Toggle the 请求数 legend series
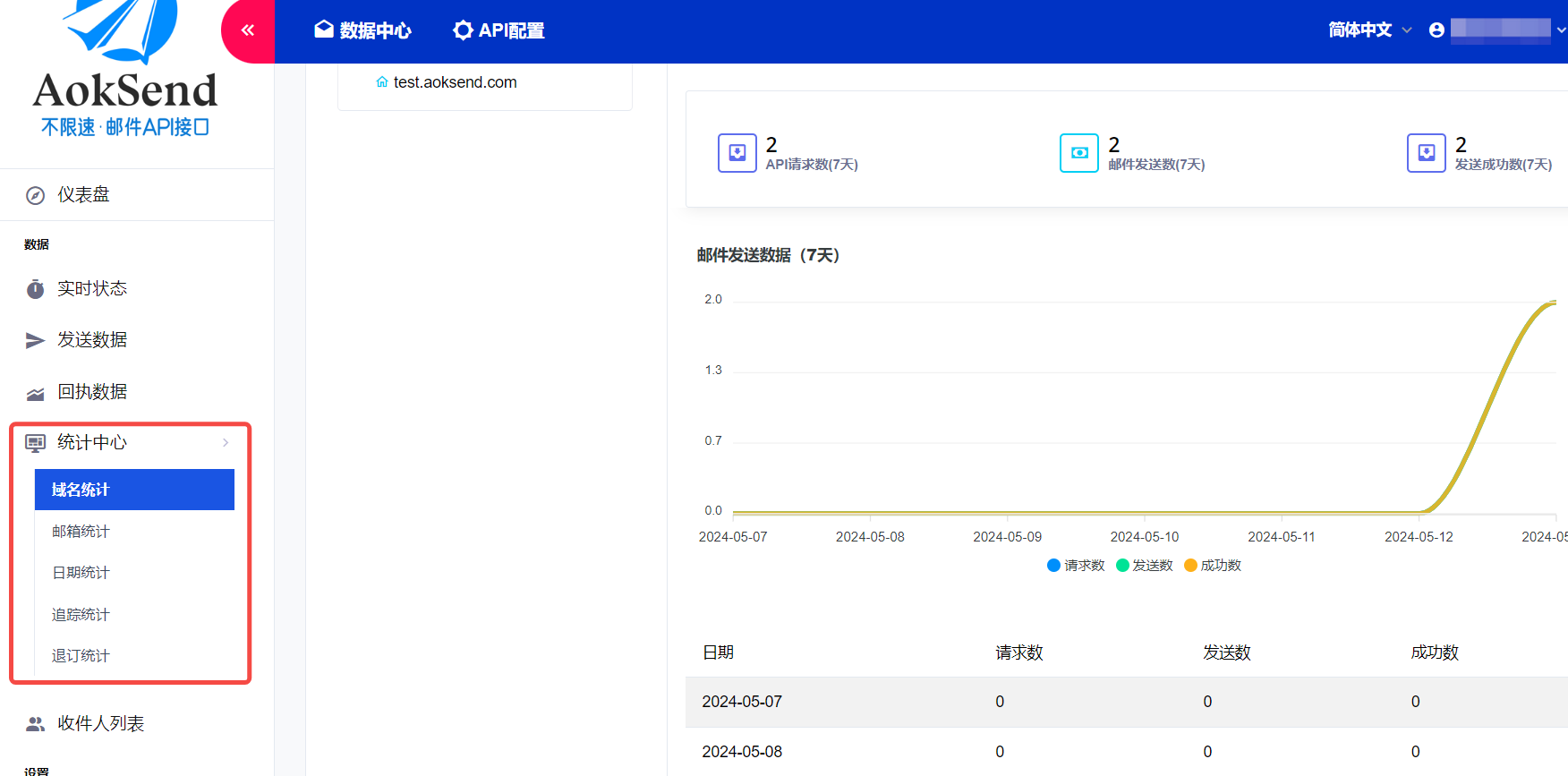This screenshot has width=1568, height=776. (1076, 566)
